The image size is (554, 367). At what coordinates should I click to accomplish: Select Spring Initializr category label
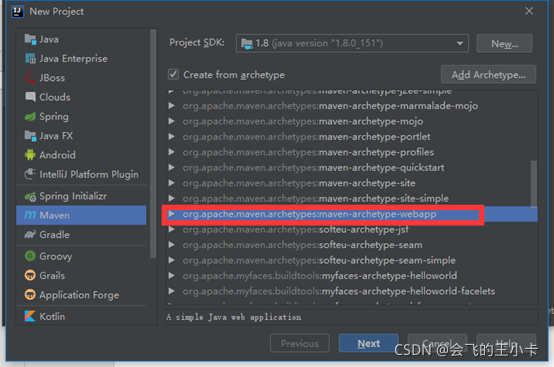pos(73,196)
